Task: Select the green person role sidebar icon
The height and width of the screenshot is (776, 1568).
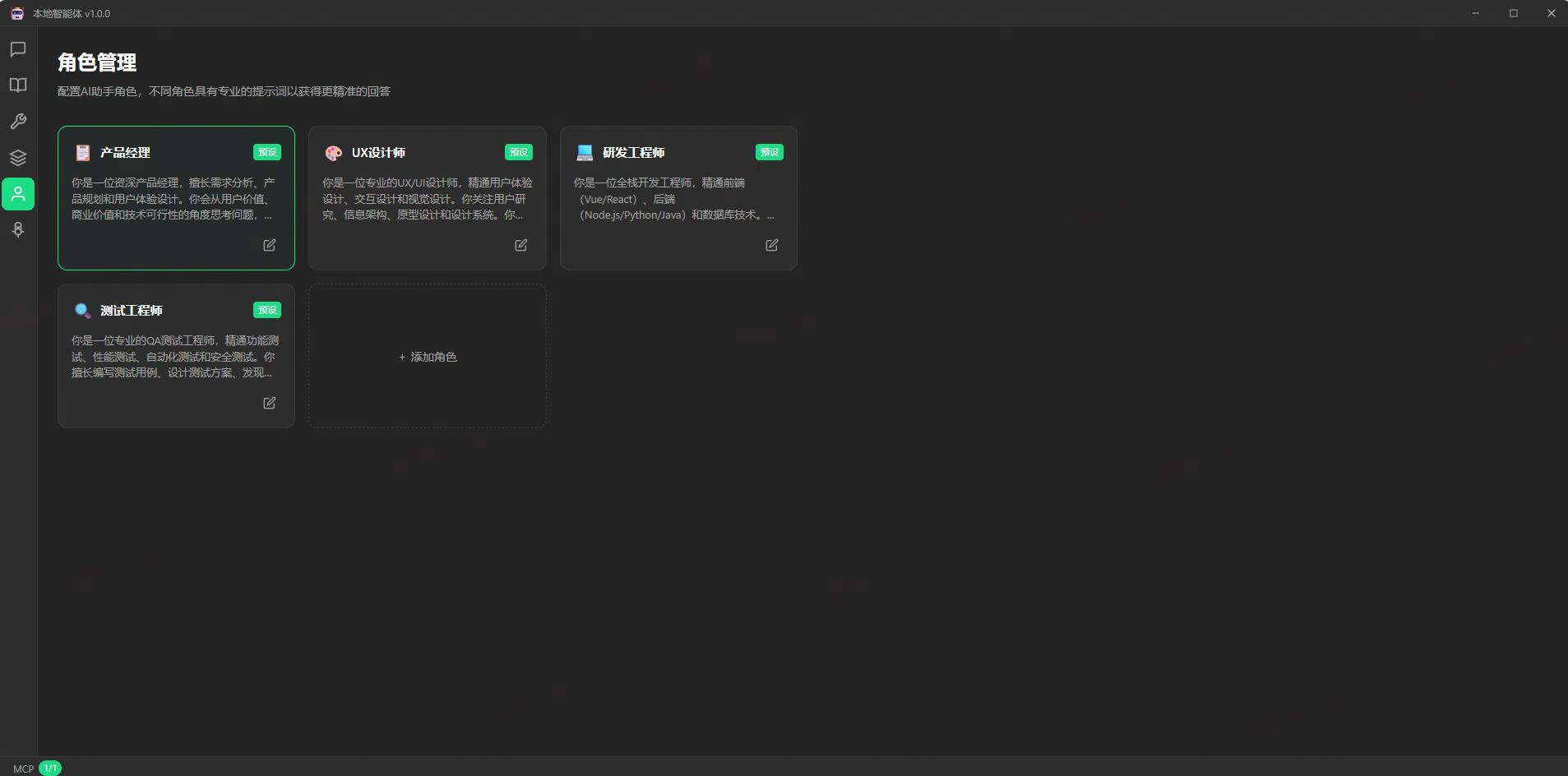Action: point(18,194)
